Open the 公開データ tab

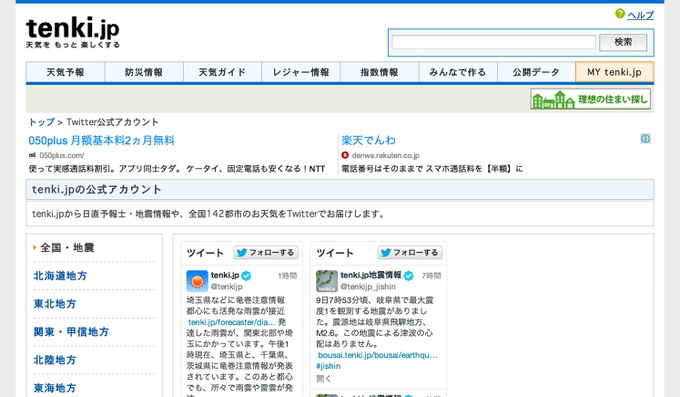tap(536, 72)
